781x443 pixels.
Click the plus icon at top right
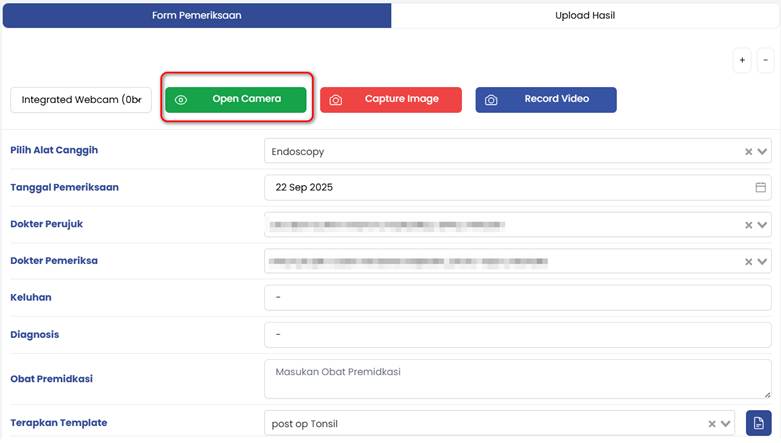coord(742,61)
